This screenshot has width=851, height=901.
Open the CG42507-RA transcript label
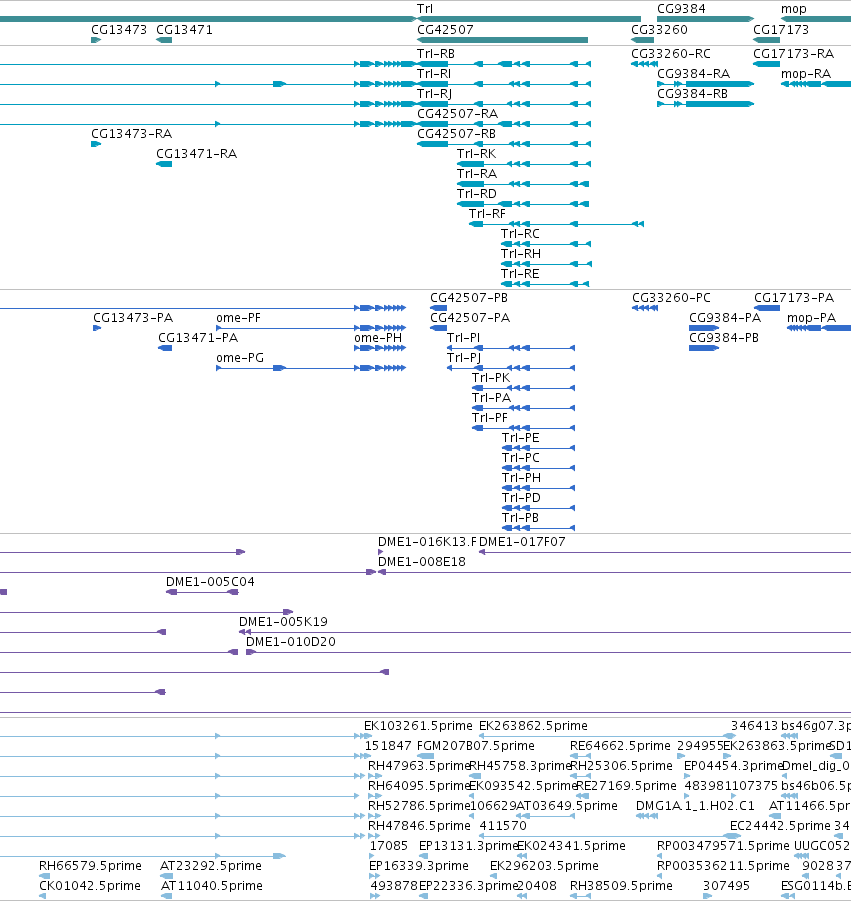(x=457, y=114)
